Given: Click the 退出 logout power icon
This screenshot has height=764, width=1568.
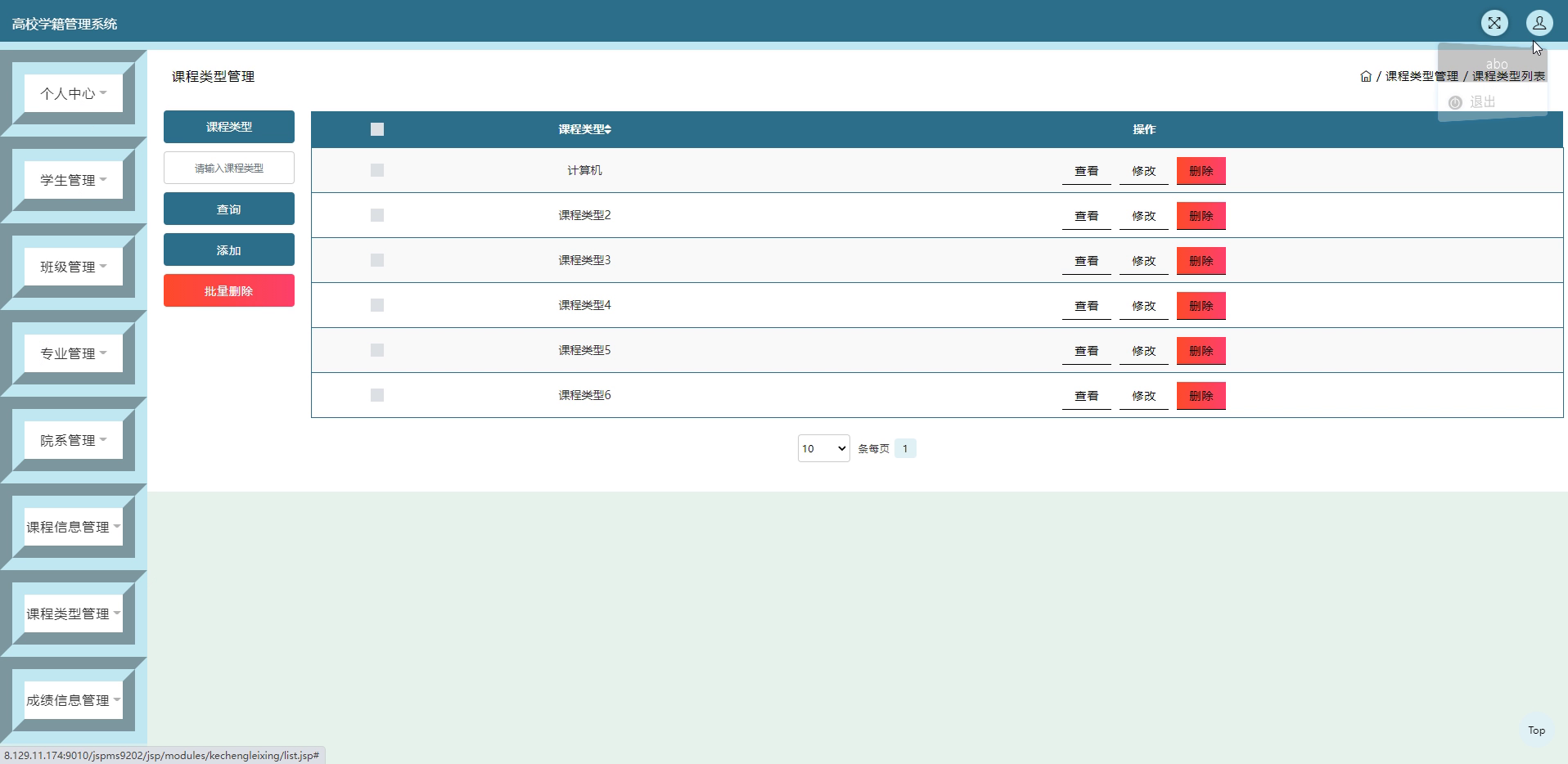Looking at the screenshot, I should [x=1455, y=102].
